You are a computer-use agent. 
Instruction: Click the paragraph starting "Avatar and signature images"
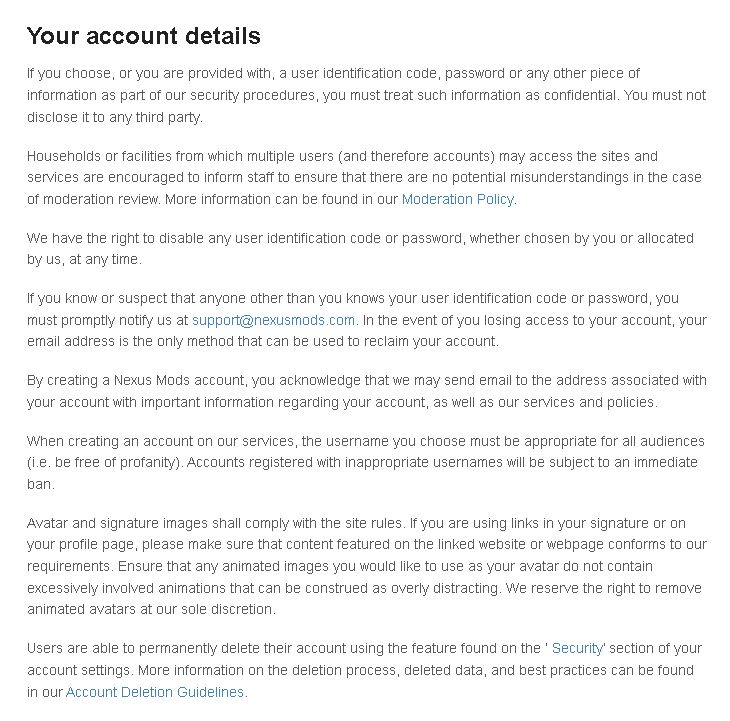(367, 566)
